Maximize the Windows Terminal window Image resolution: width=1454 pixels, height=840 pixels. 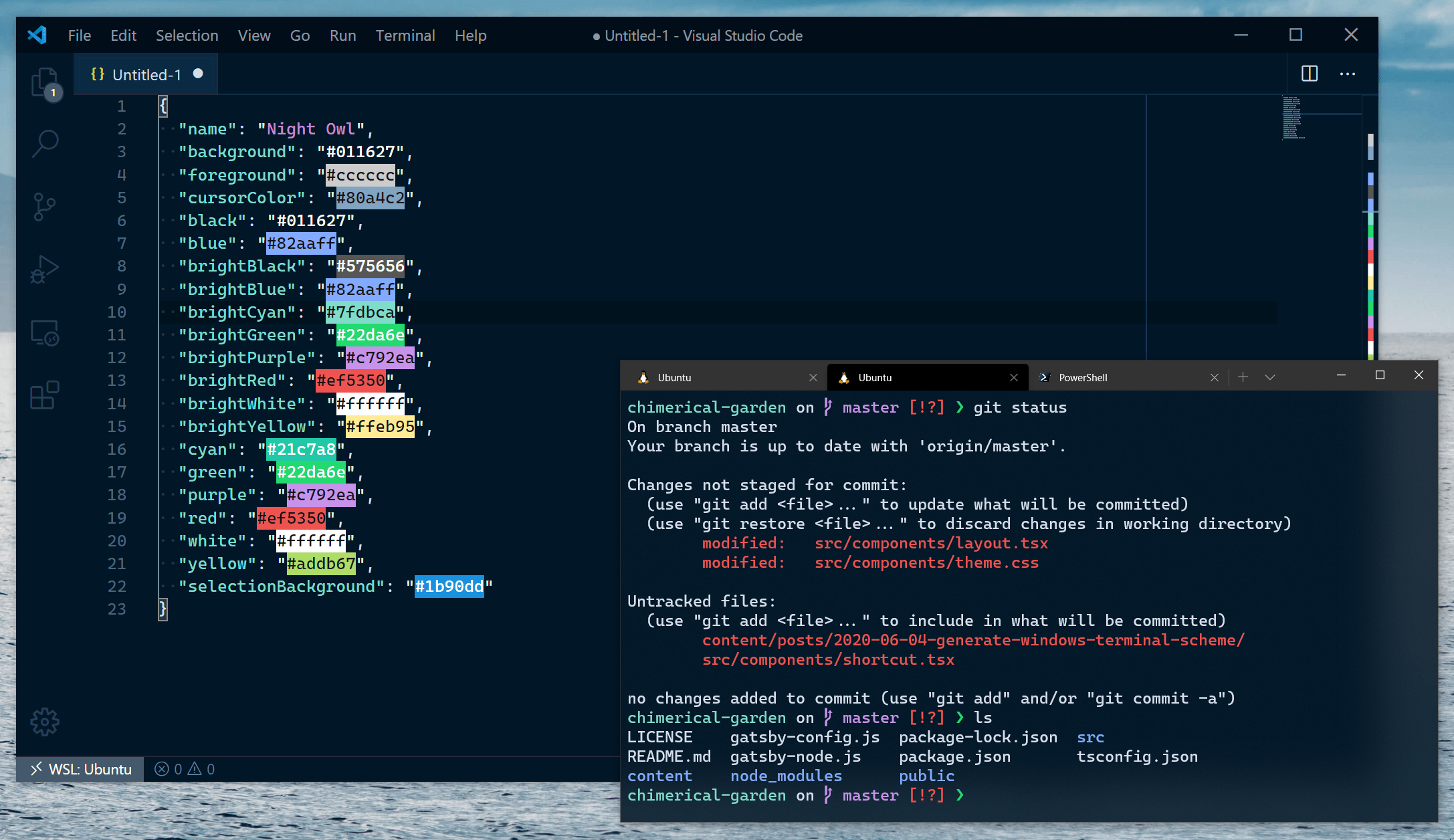(x=1380, y=375)
